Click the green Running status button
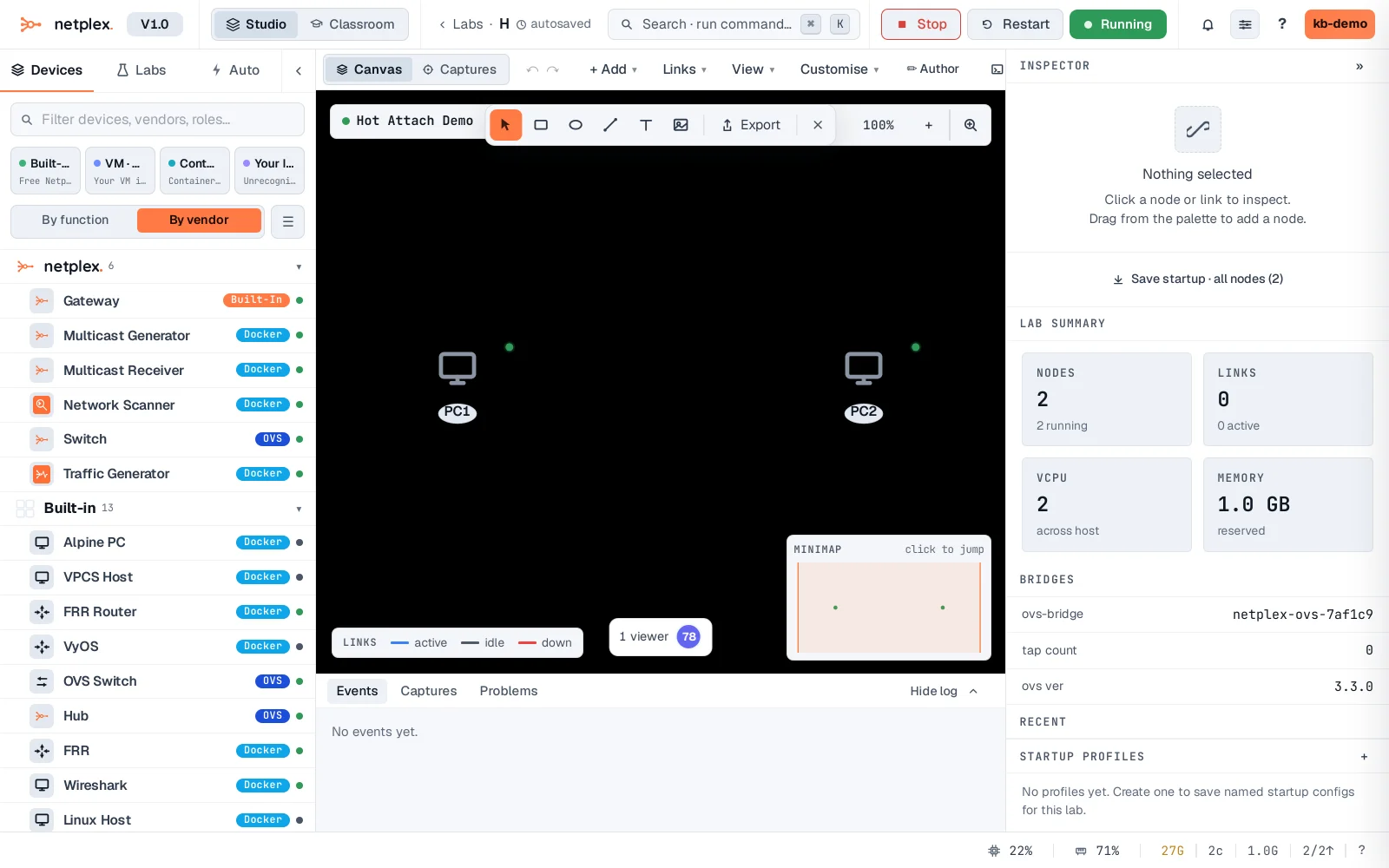Image resolution: width=1389 pixels, height=868 pixels. point(1118,24)
